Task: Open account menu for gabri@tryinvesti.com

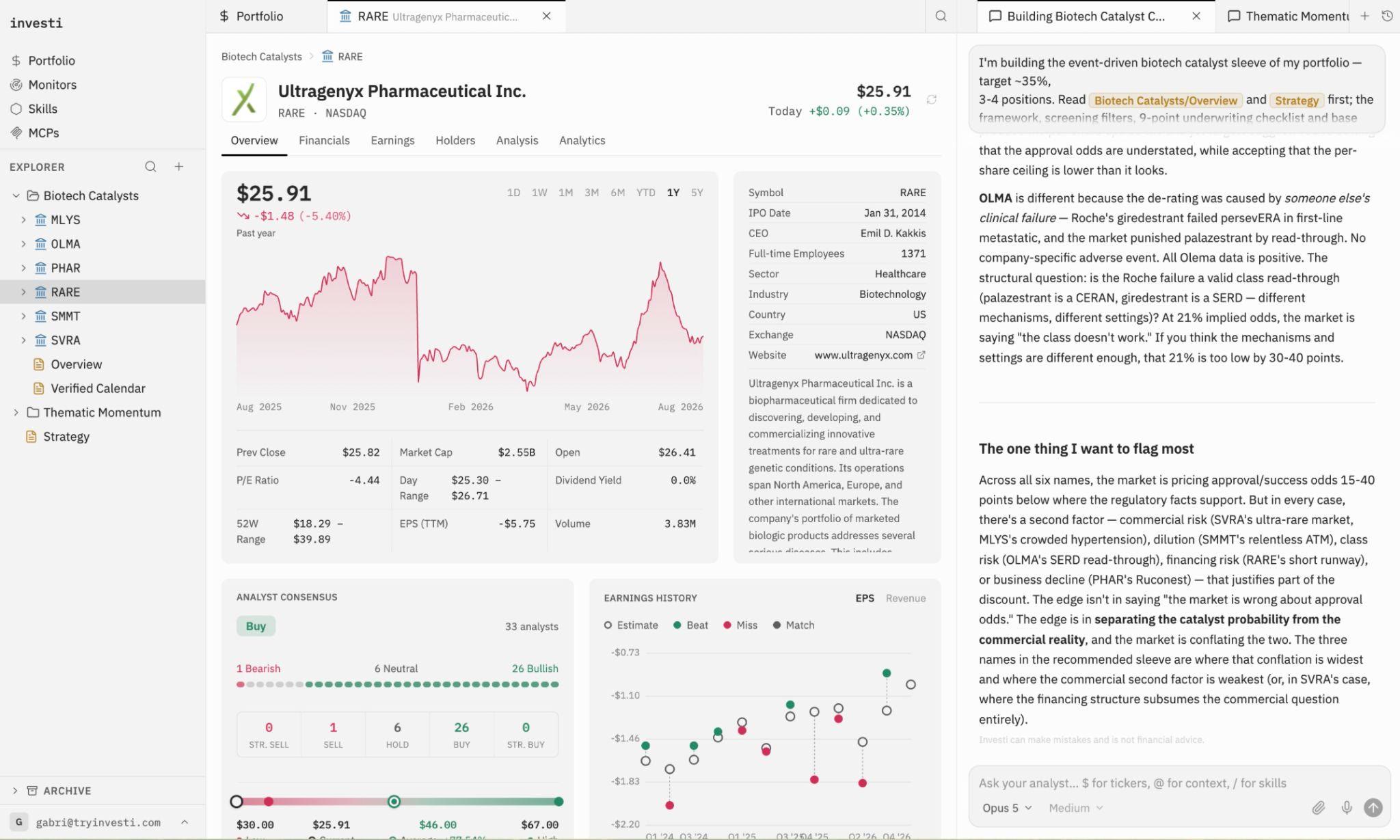Action: [103, 822]
